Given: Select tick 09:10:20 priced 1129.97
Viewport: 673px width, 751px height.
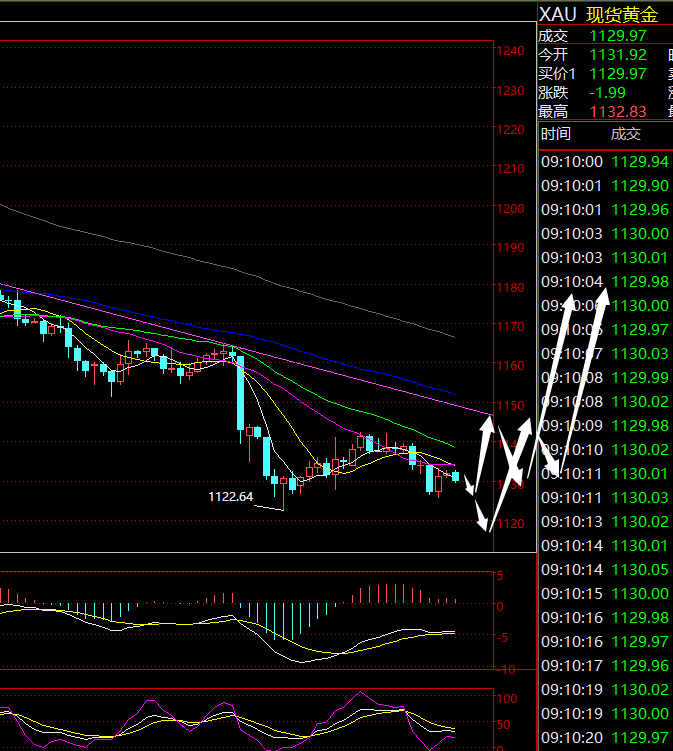Looking at the screenshot, I should 605,738.
